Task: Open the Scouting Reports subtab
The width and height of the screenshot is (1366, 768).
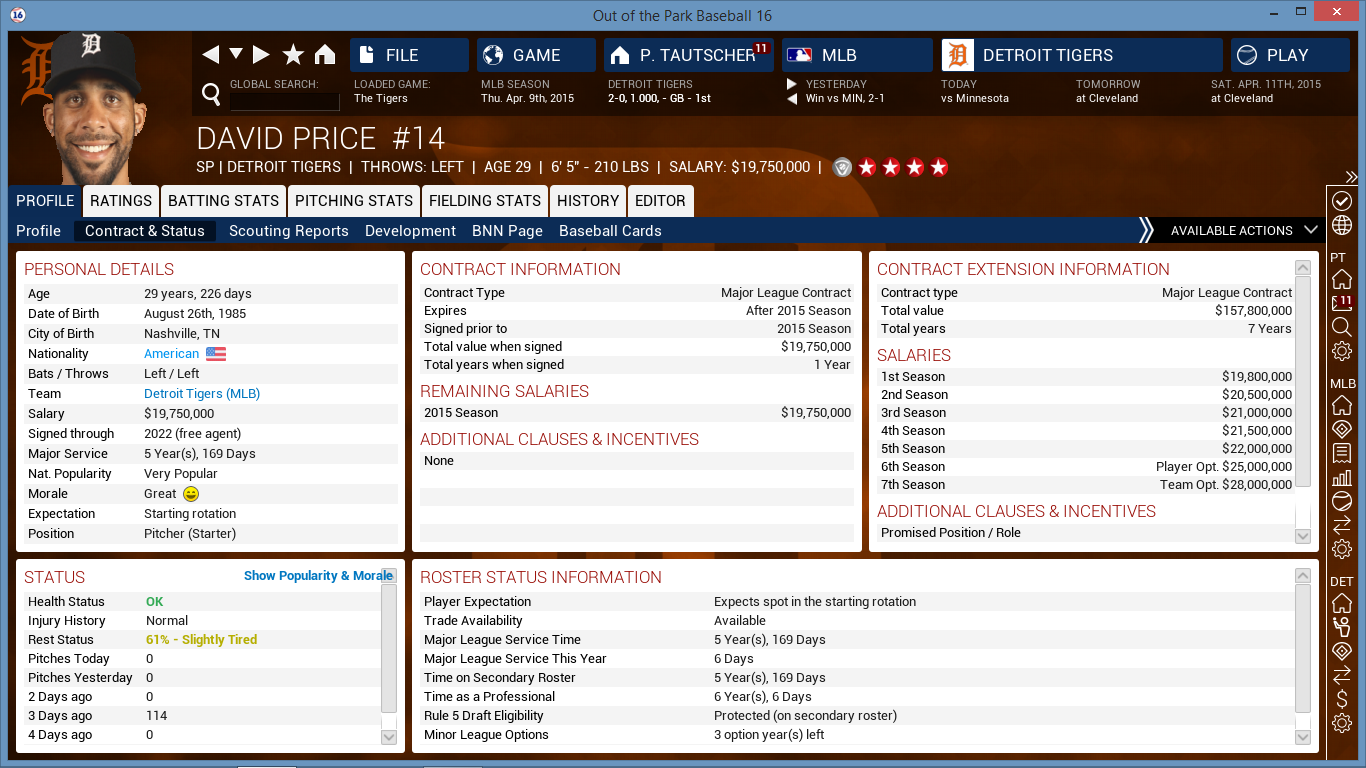Action: (x=288, y=230)
